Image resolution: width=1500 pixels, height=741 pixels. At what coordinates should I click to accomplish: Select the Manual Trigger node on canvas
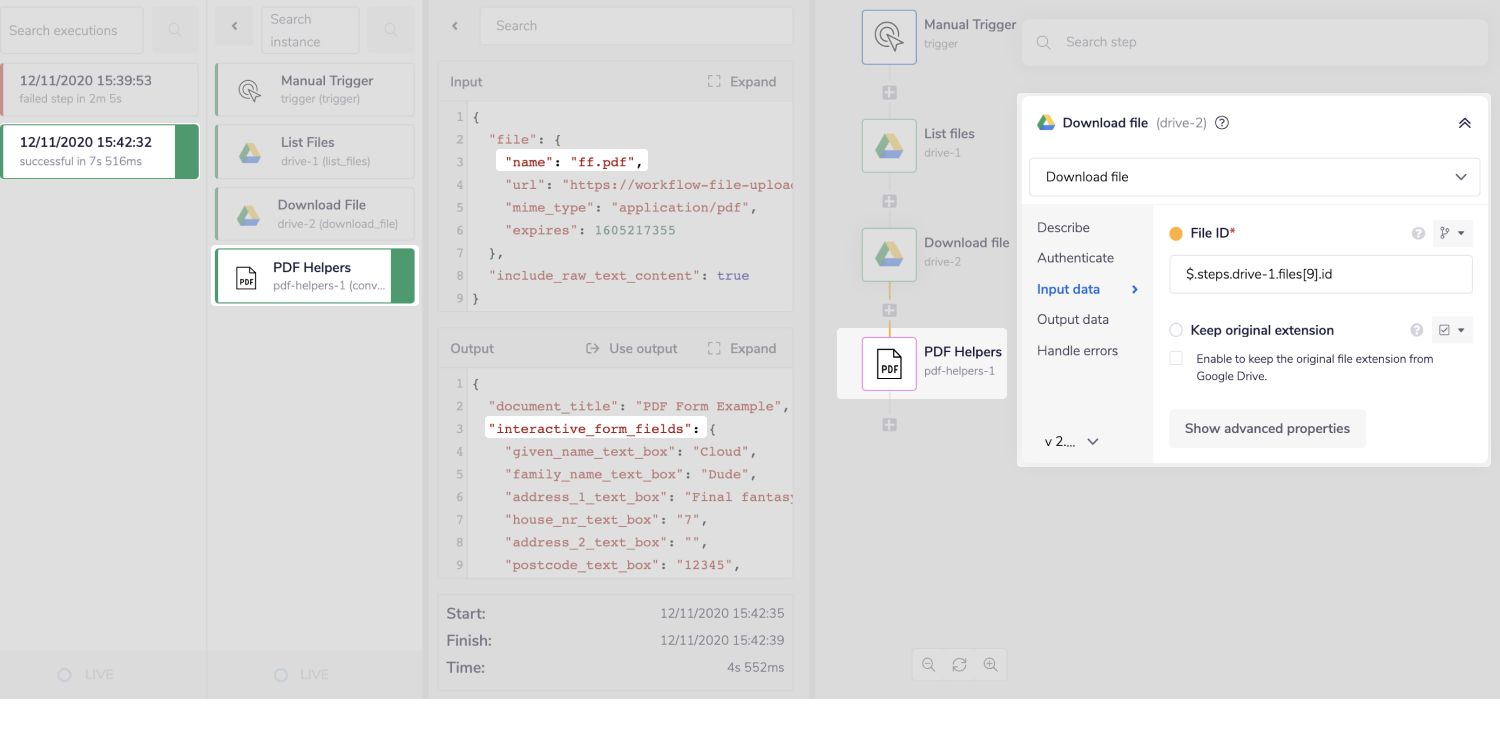pos(889,37)
